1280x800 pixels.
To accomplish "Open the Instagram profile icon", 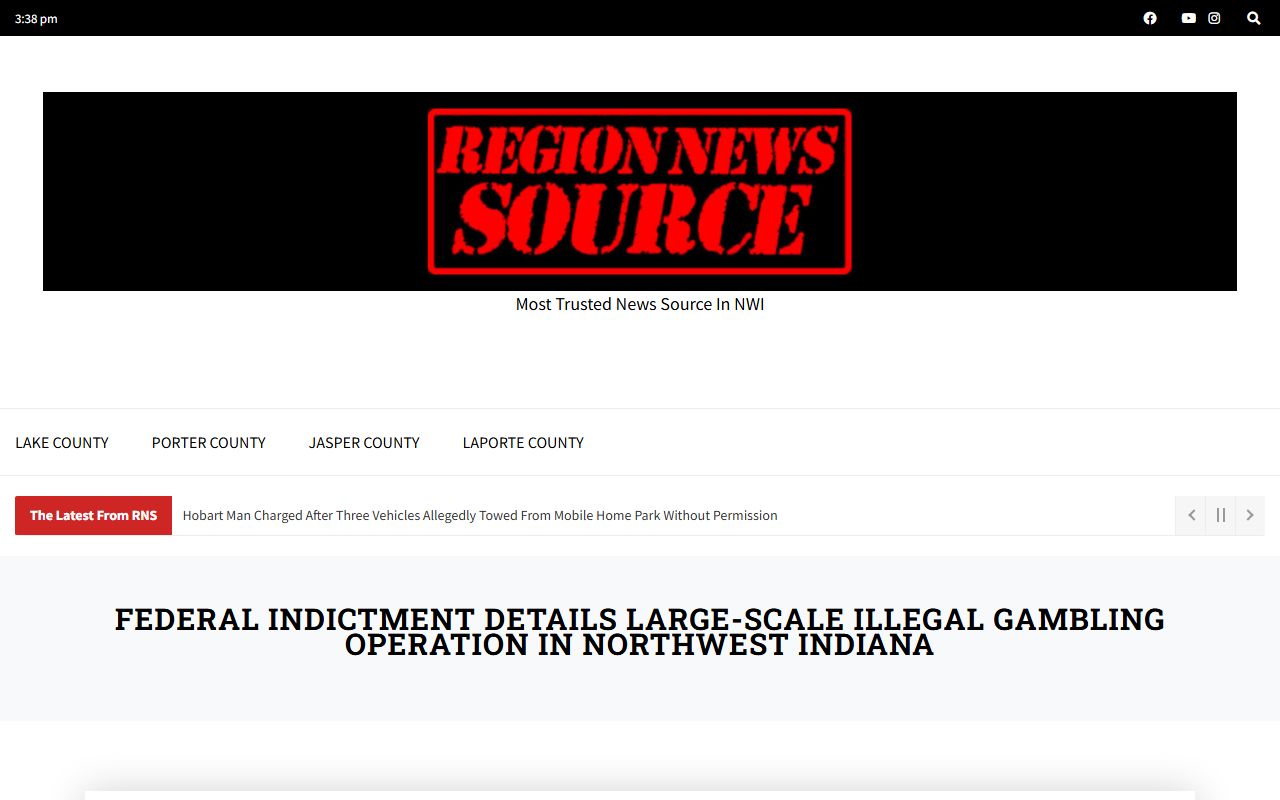I will [1214, 18].
